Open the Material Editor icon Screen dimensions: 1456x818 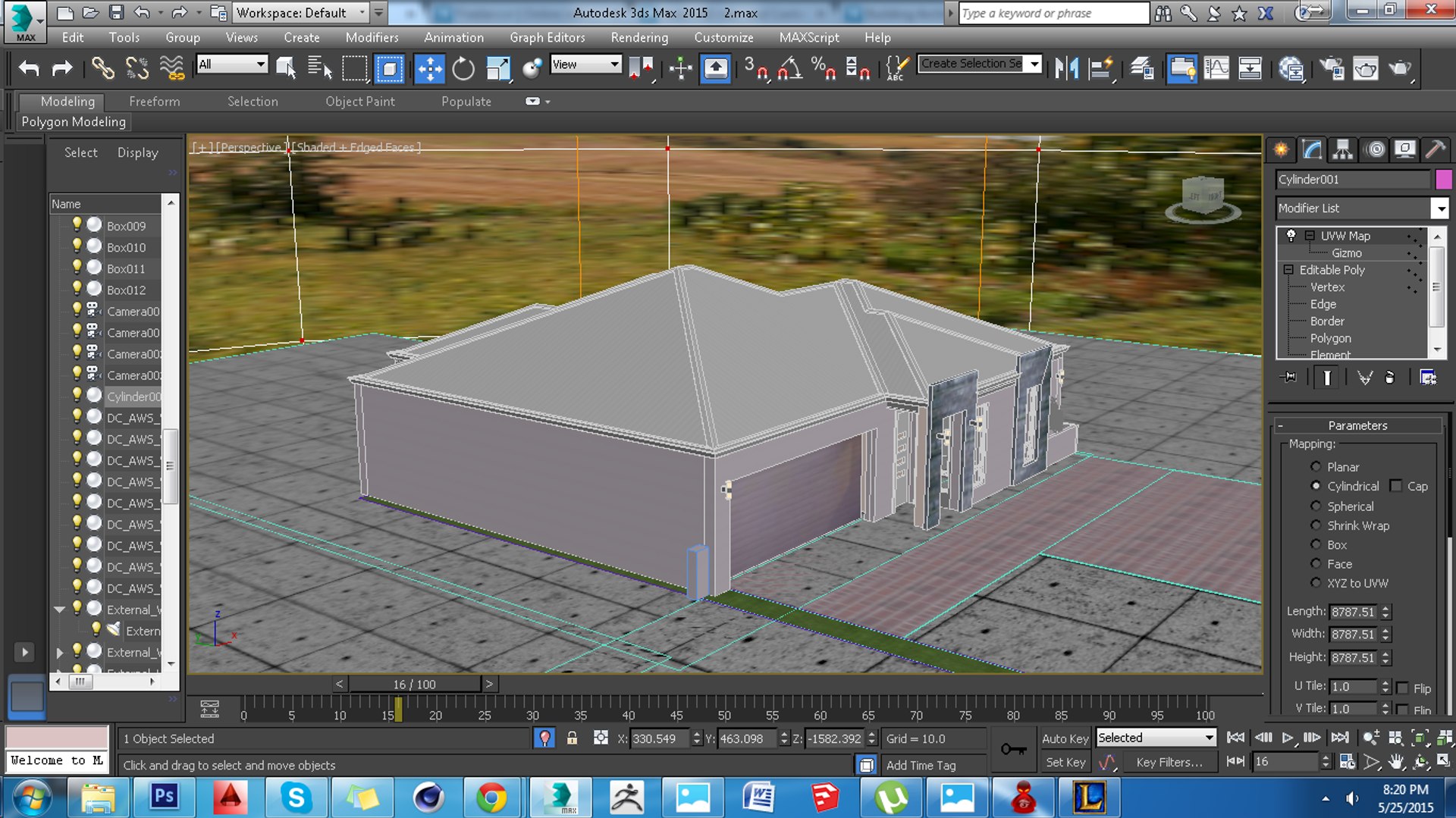(x=1291, y=69)
